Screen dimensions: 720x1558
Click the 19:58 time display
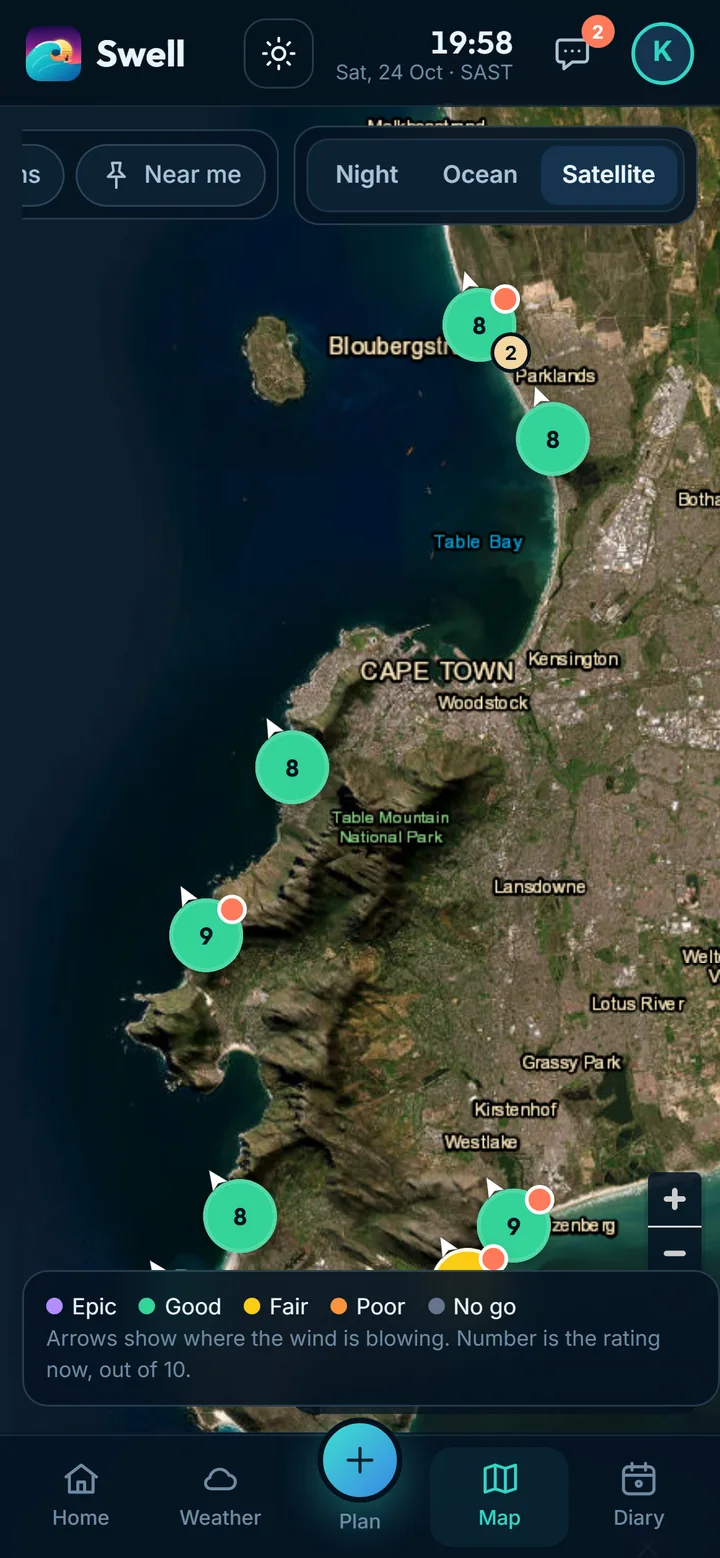(471, 42)
